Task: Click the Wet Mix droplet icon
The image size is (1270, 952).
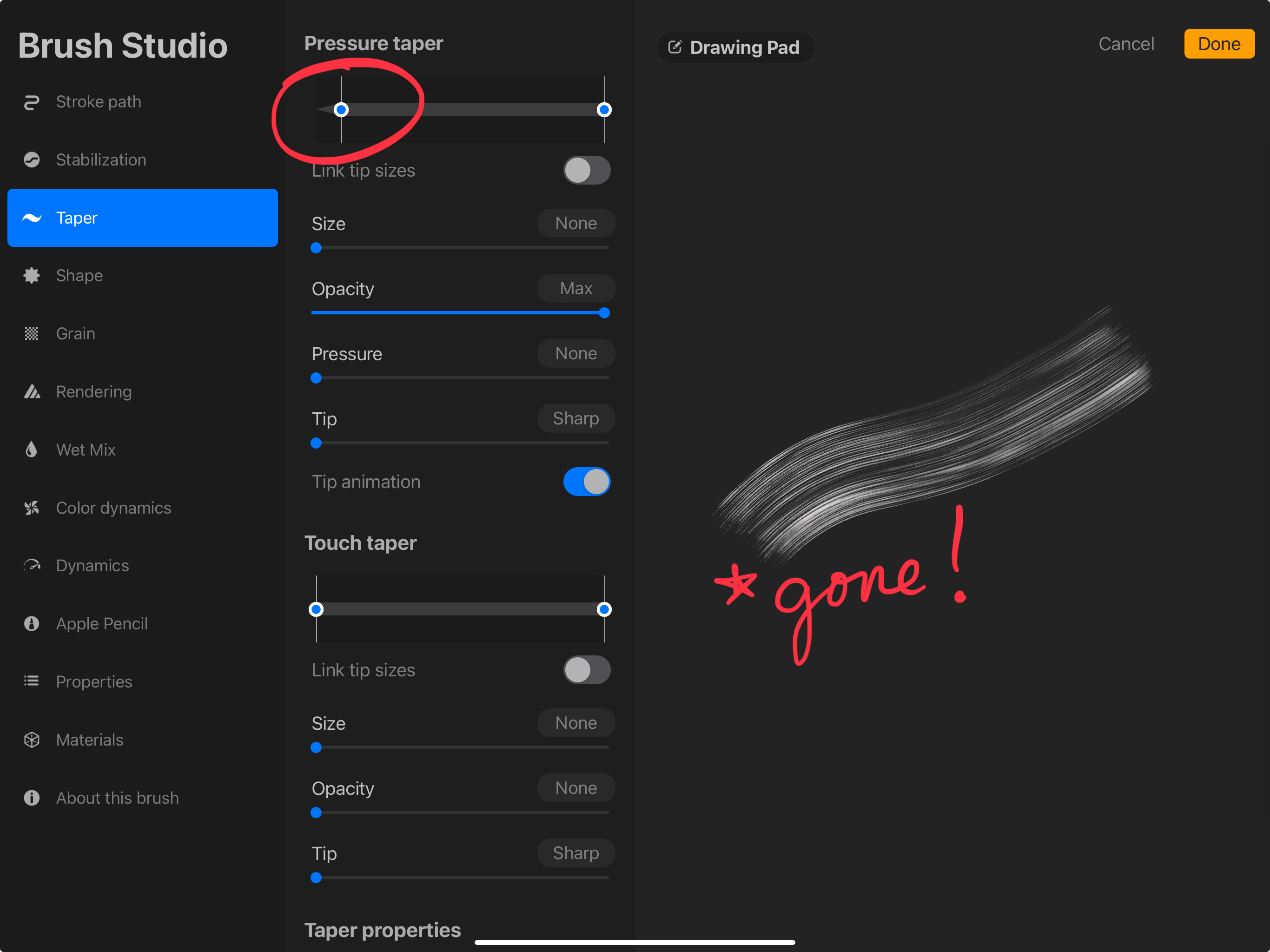Action: 32,450
